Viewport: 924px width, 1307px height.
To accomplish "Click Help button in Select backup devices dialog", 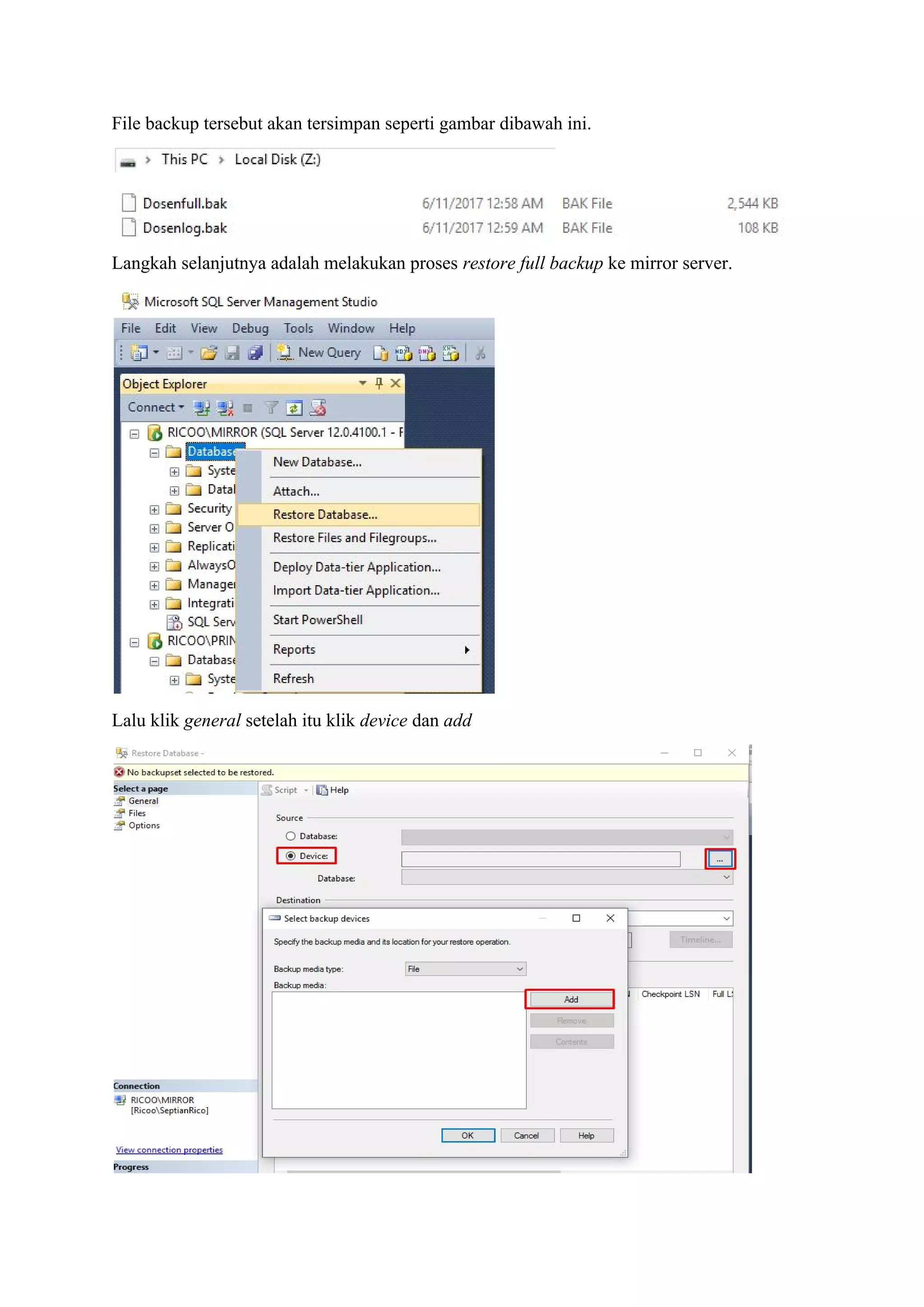I will 587,1136.
